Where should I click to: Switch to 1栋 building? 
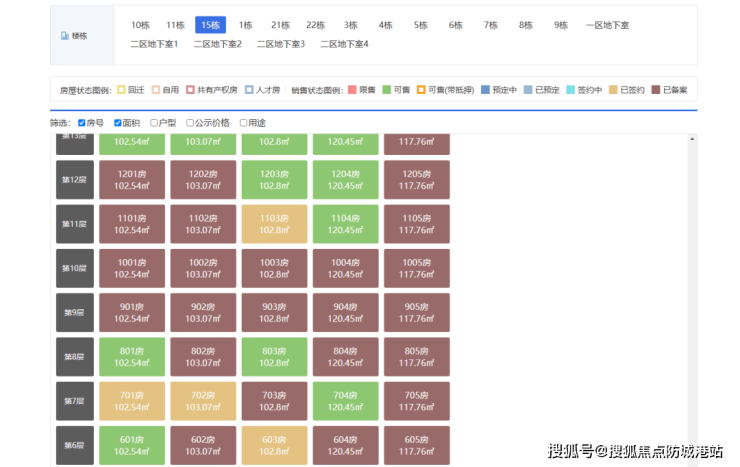click(245, 25)
